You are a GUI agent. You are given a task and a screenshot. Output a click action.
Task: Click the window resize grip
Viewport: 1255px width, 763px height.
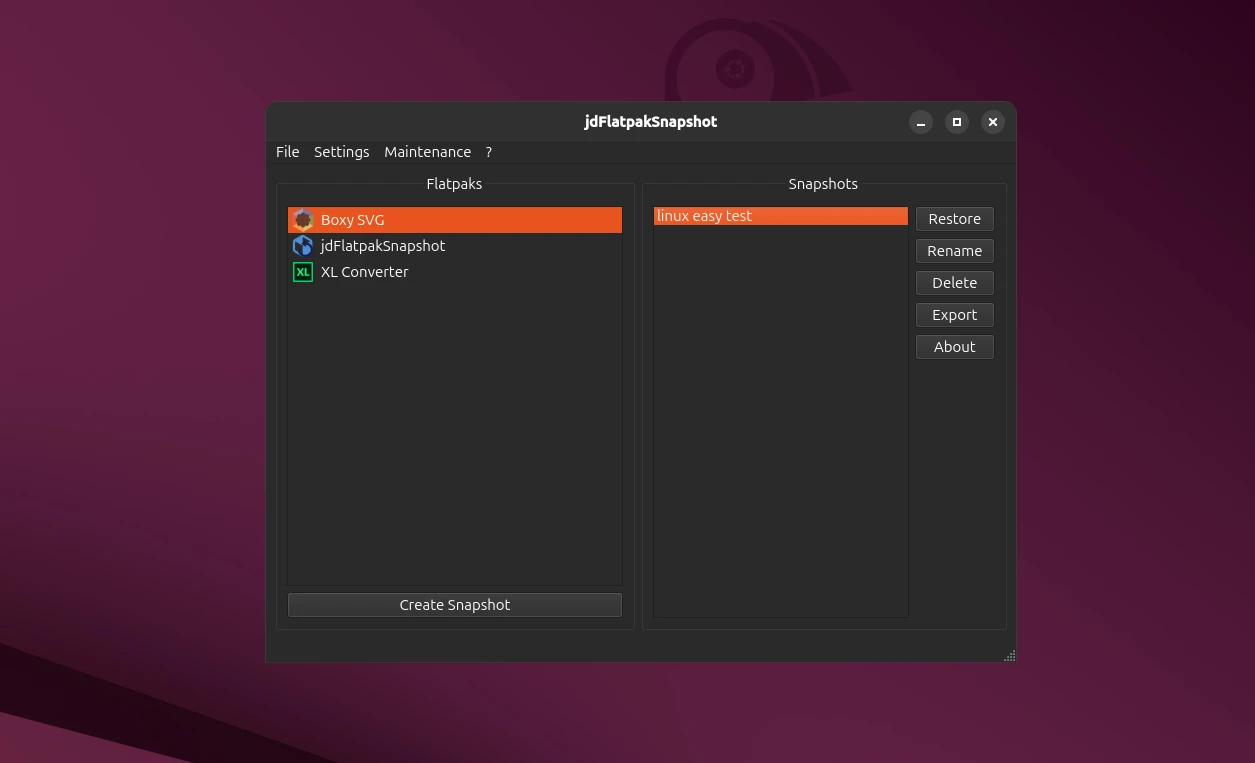1009,656
